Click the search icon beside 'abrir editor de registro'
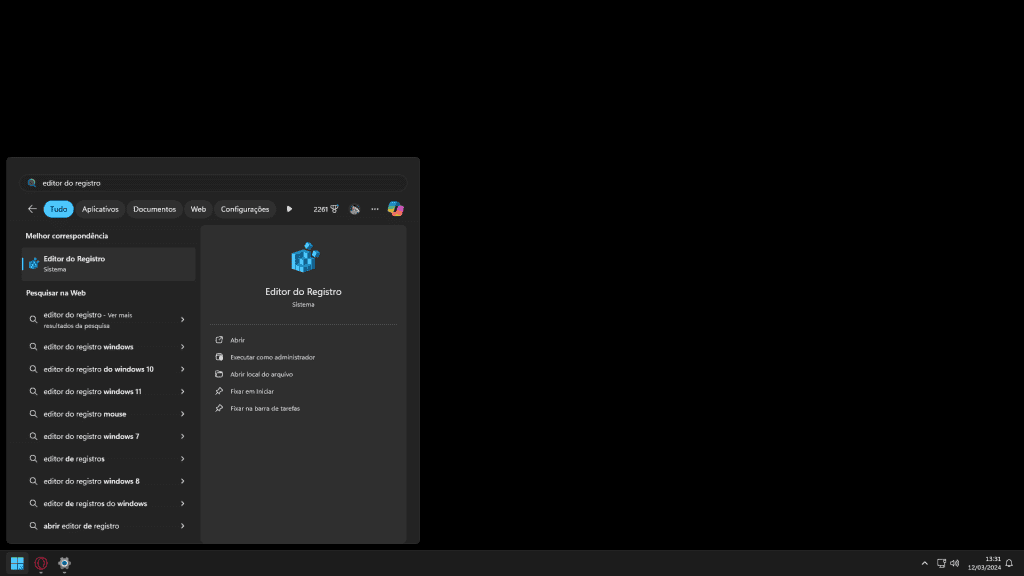 pos(33,526)
